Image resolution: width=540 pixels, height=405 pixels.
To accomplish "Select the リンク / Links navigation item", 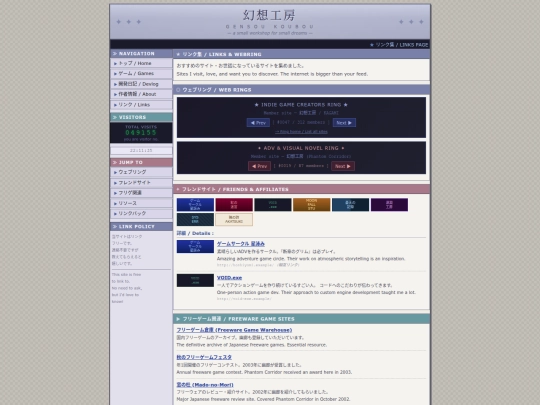I will point(141,105).
